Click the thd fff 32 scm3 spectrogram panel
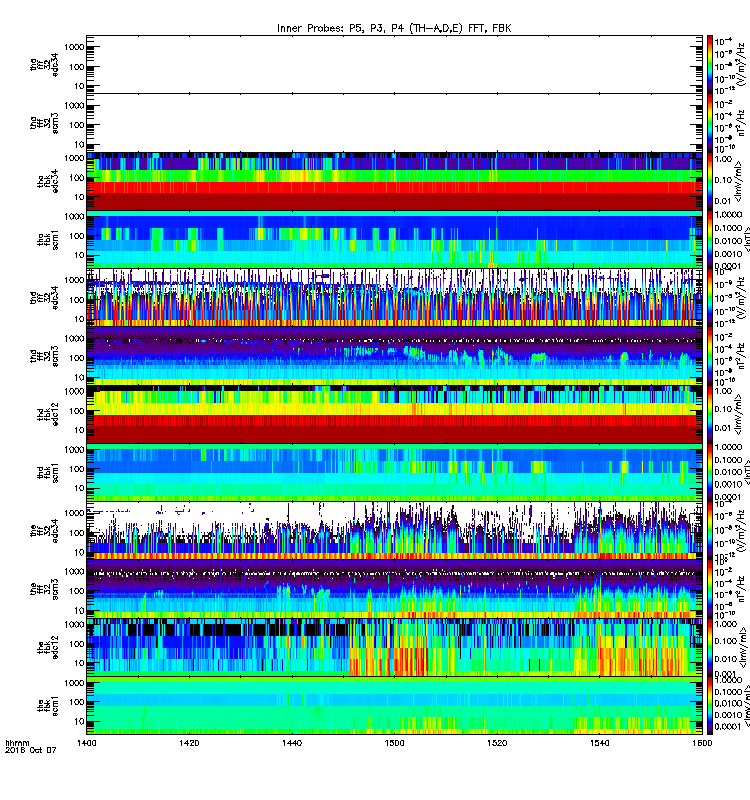The height and width of the screenshot is (800, 750). pyautogui.click(x=394, y=356)
